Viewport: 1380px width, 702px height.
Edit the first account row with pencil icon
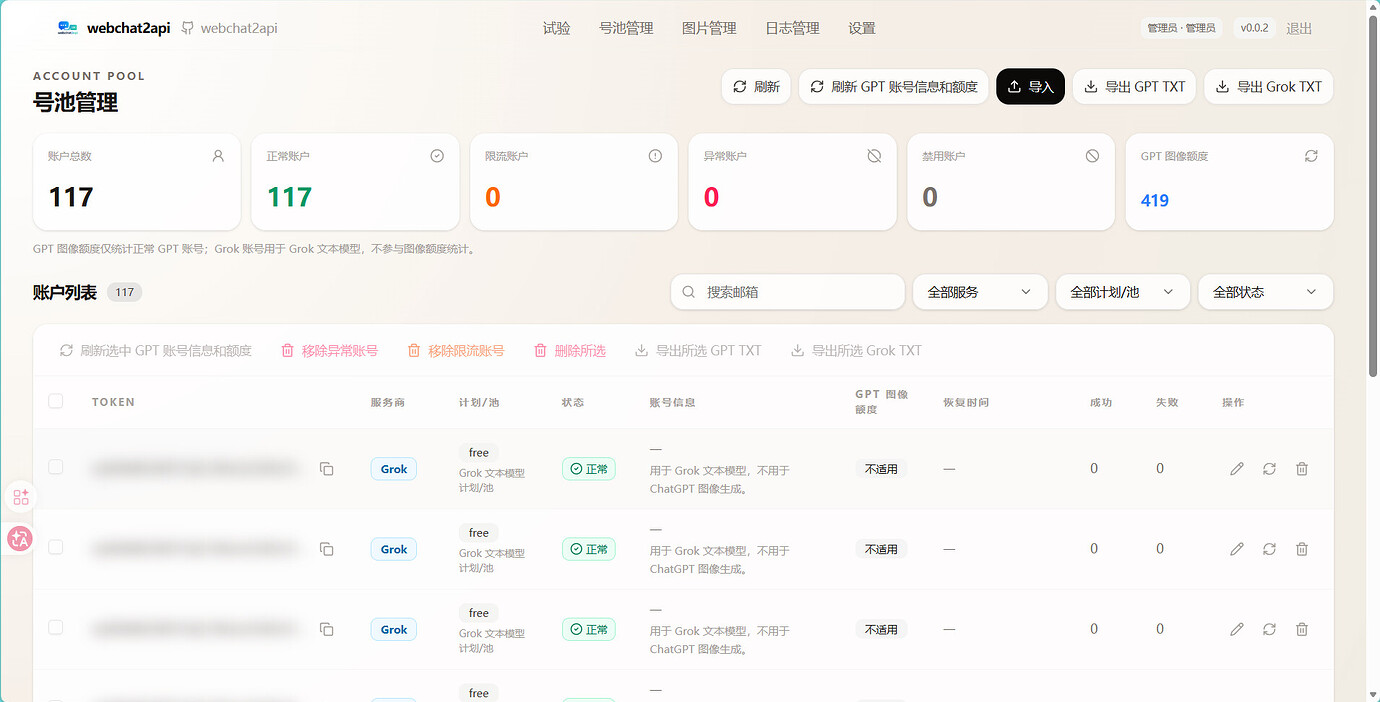(1237, 469)
